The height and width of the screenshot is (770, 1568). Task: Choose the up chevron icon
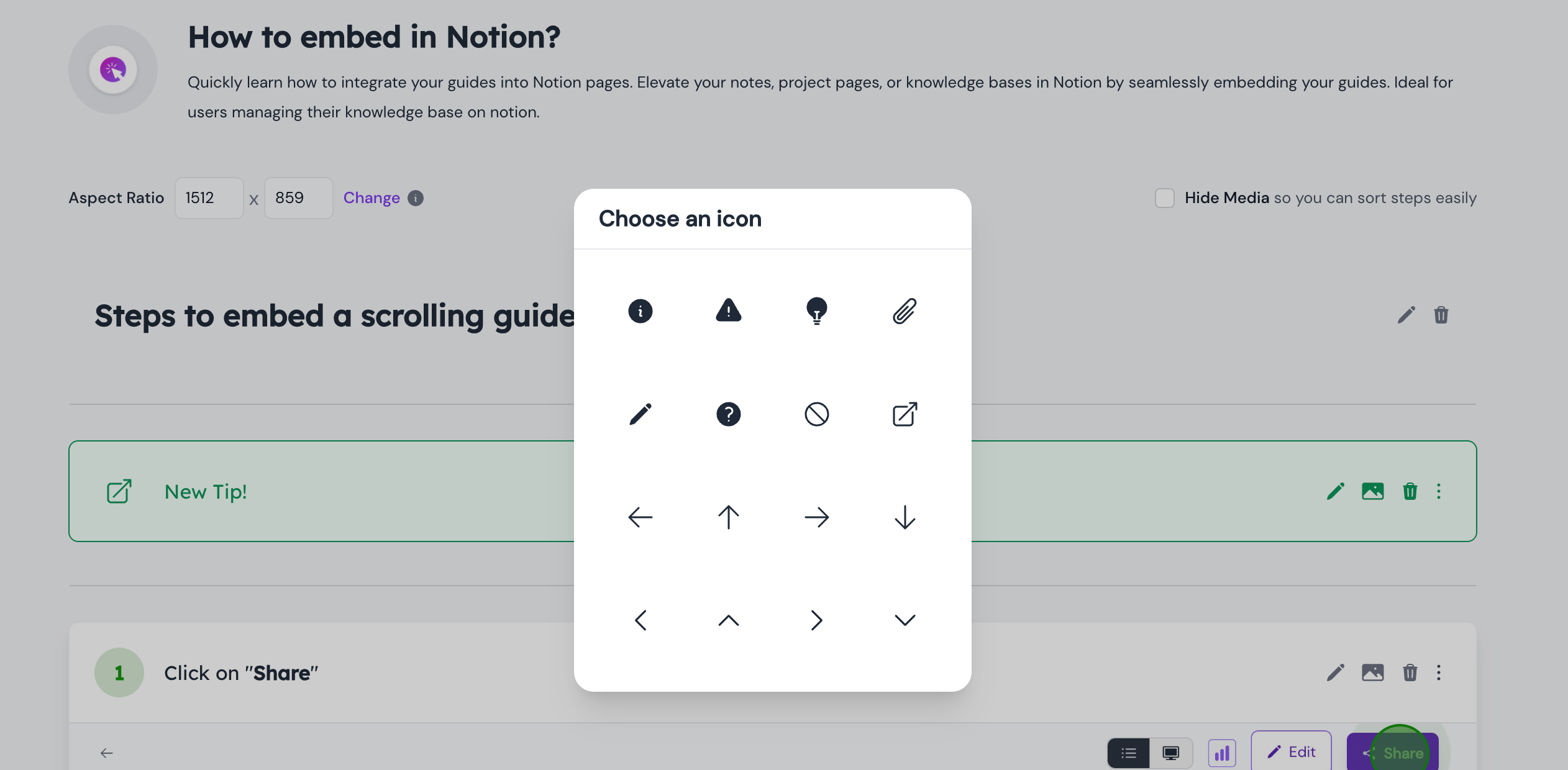click(729, 620)
